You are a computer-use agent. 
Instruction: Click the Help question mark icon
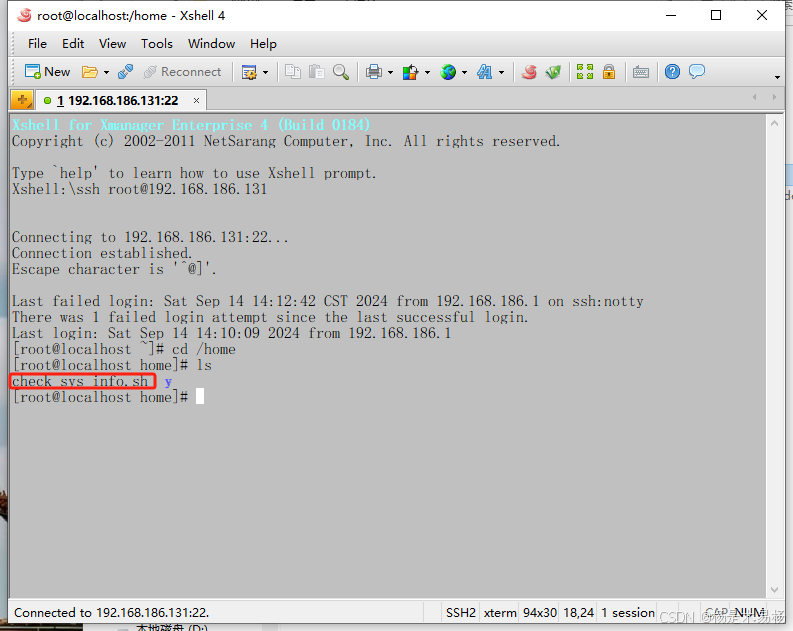(672, 72)
